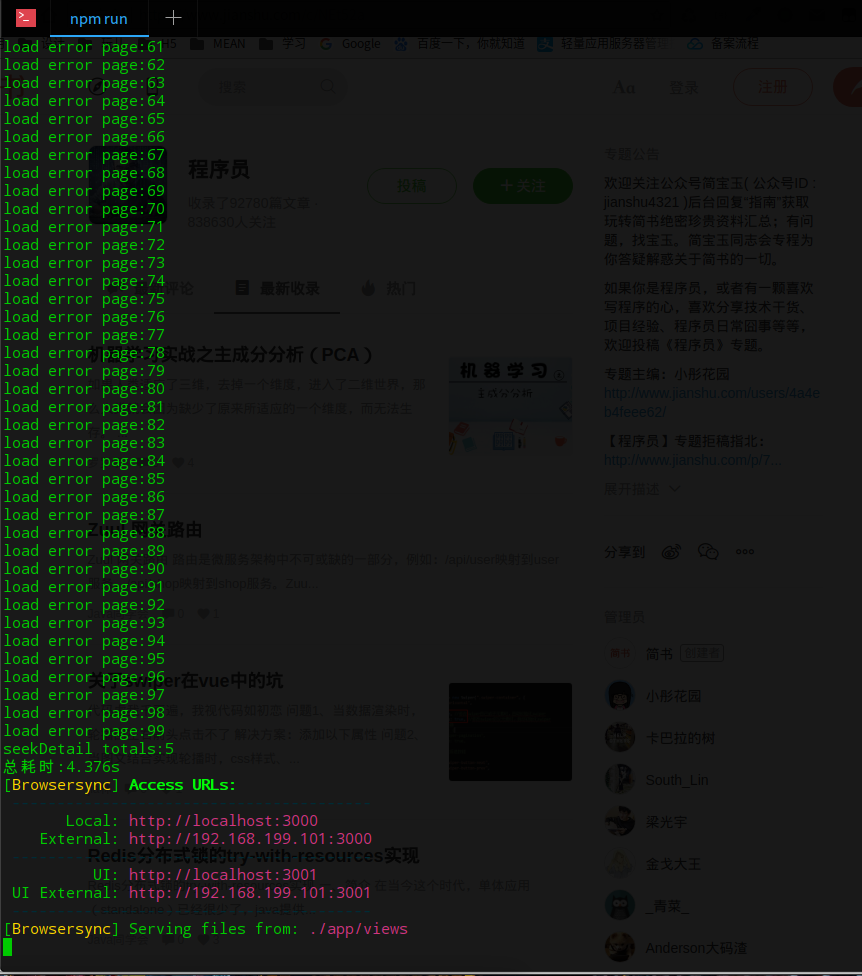862x976 pixels.
Task: Open the 轻量应用服务器管理 bookmark
Action: pos(603,44)
